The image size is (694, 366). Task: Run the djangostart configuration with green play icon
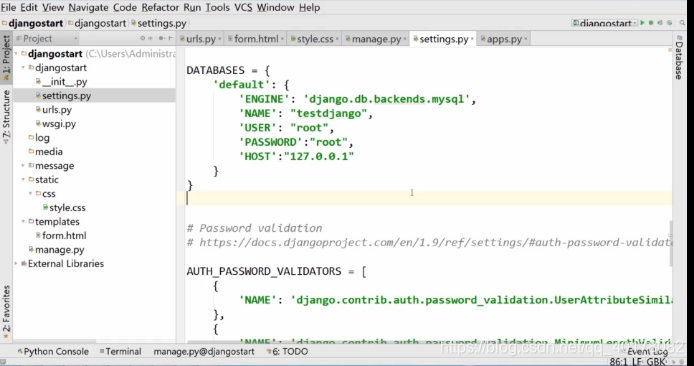point(643,23)
